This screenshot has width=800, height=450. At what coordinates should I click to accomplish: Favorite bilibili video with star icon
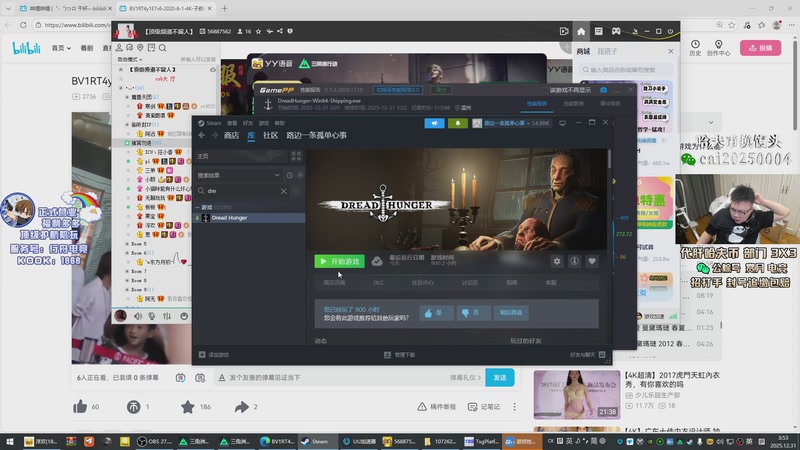[x=188, y=407]
